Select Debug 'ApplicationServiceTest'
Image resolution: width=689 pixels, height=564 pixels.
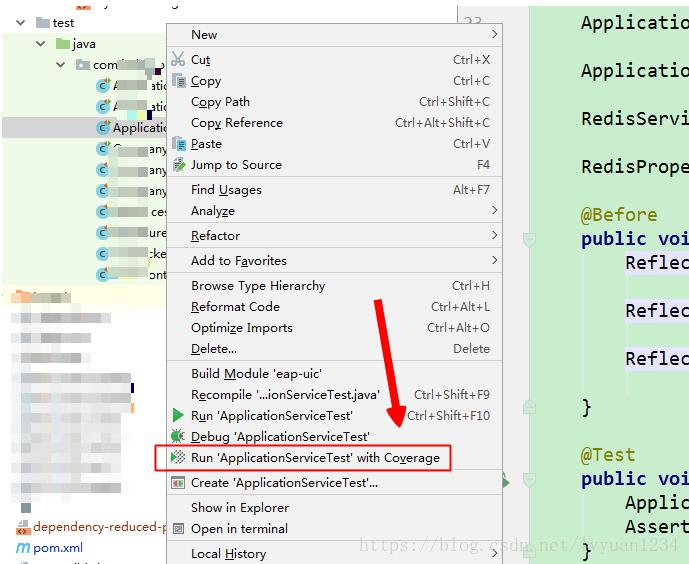[x=334, y=437]
